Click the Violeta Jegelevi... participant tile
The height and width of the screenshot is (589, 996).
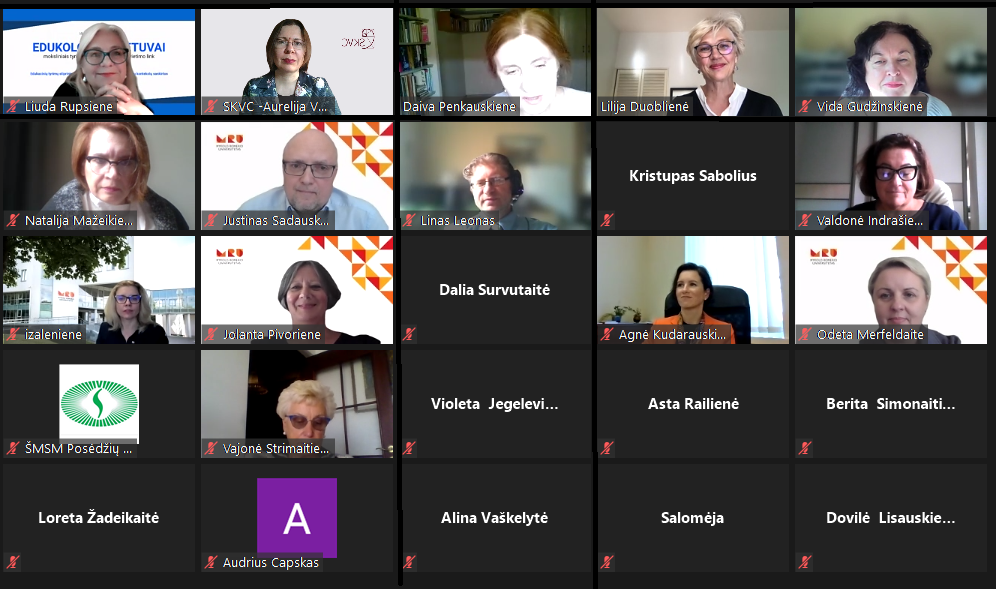coord(495,403)
